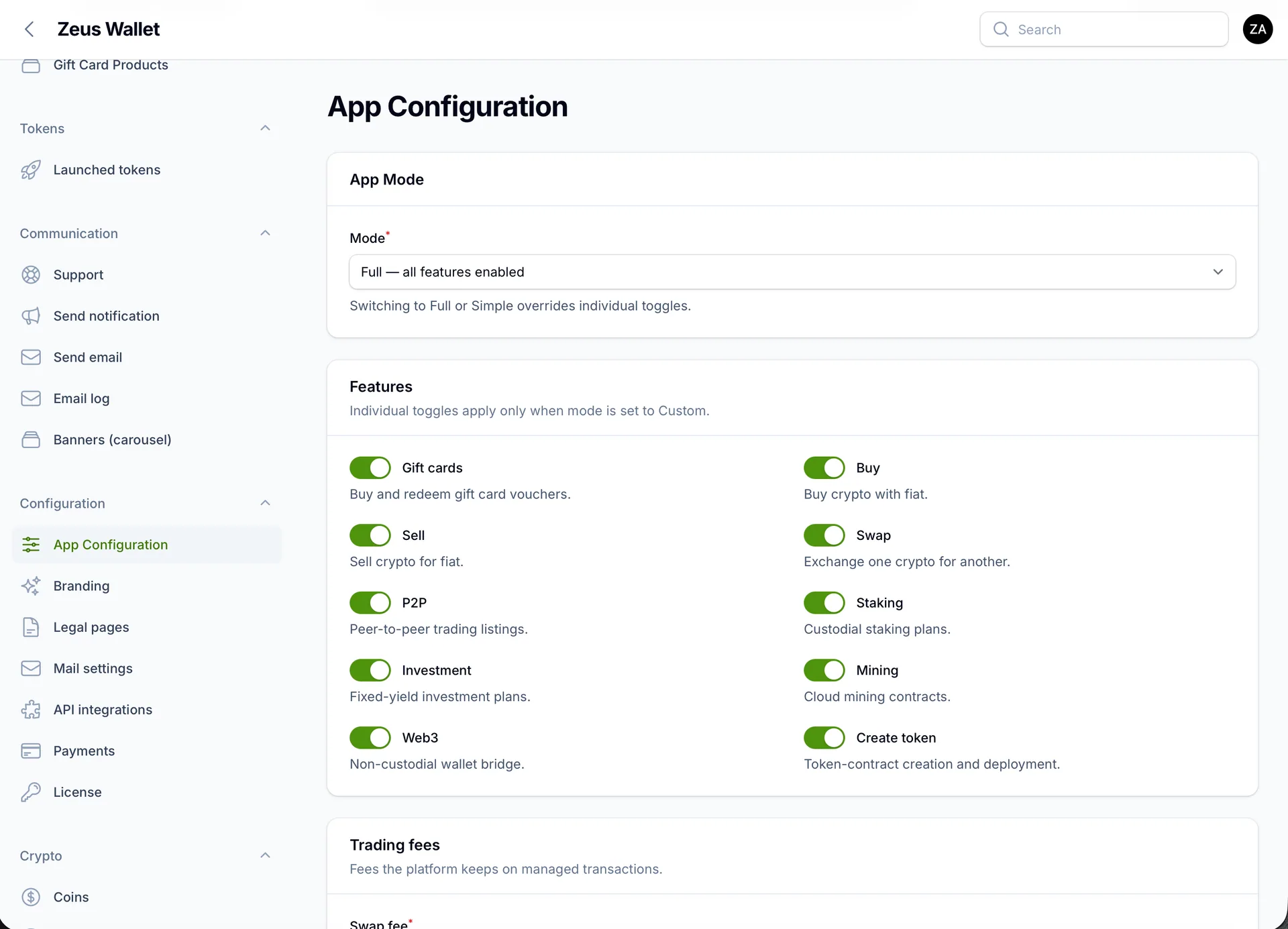1288x929 pixels.
Task: Click the lifebuoy Support icon
Action: coord(31,275)
